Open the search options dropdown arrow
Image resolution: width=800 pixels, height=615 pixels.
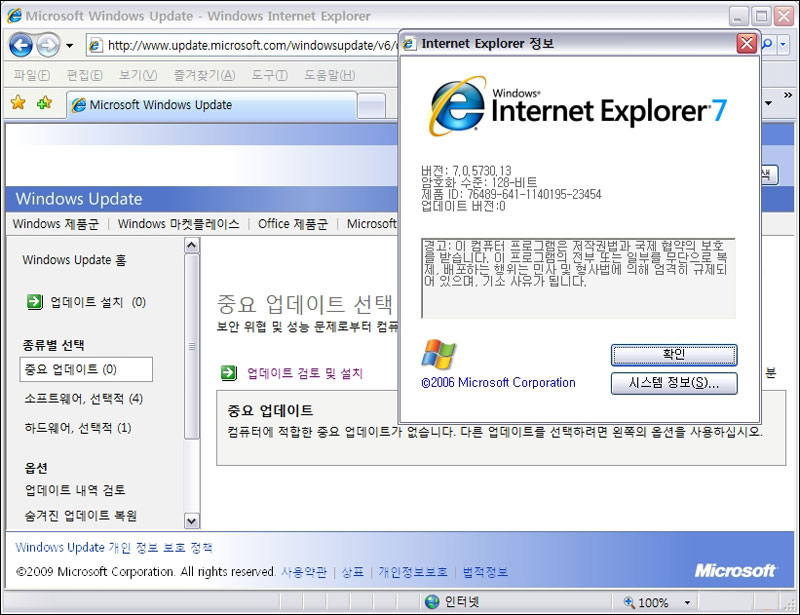pyautogui.click(x=783, y=45)
